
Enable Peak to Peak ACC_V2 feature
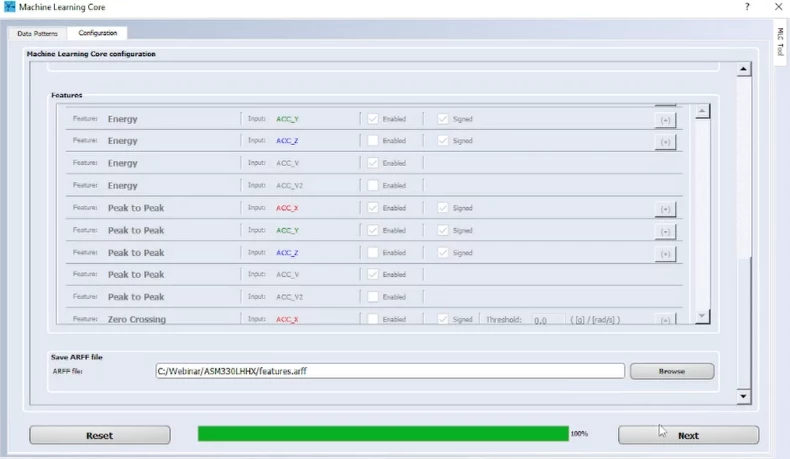point(373,297)
